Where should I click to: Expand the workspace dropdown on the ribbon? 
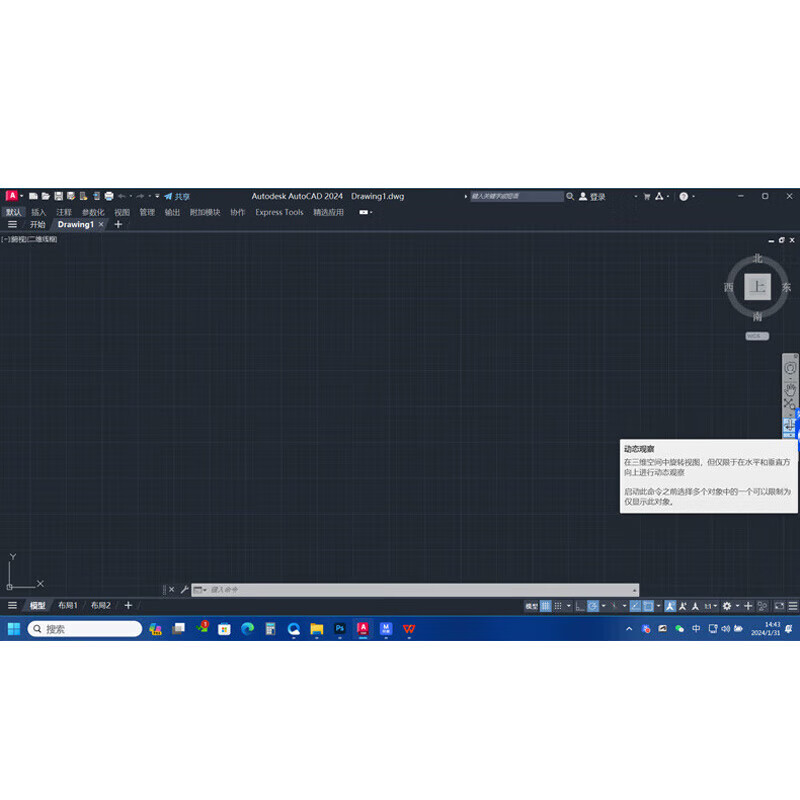coord(364,212)
